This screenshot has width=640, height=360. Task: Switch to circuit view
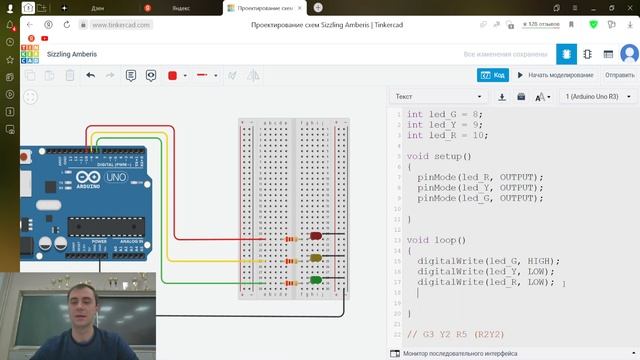click(567, 54)
